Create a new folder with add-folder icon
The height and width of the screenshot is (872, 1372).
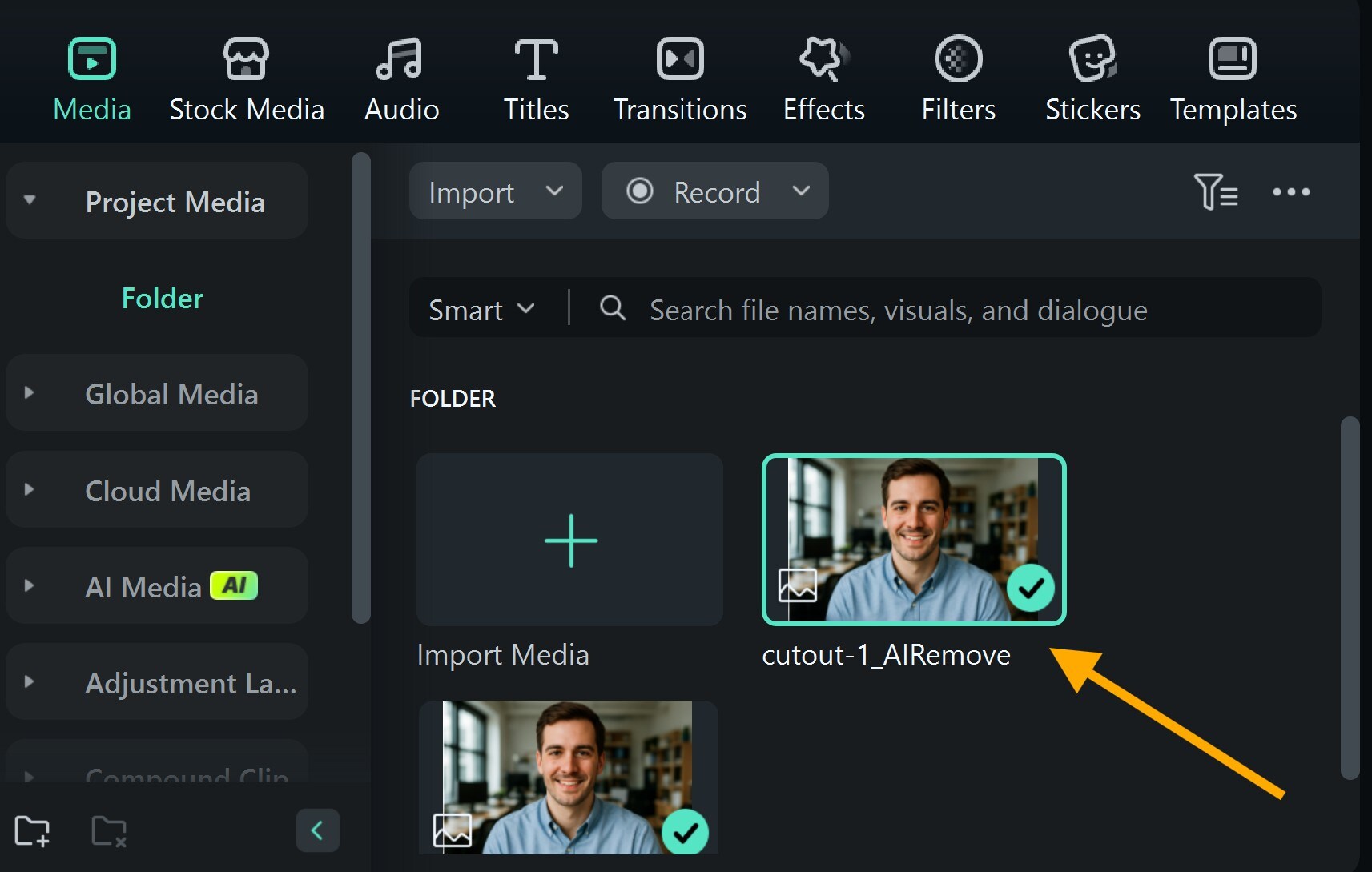click(33, 830)
